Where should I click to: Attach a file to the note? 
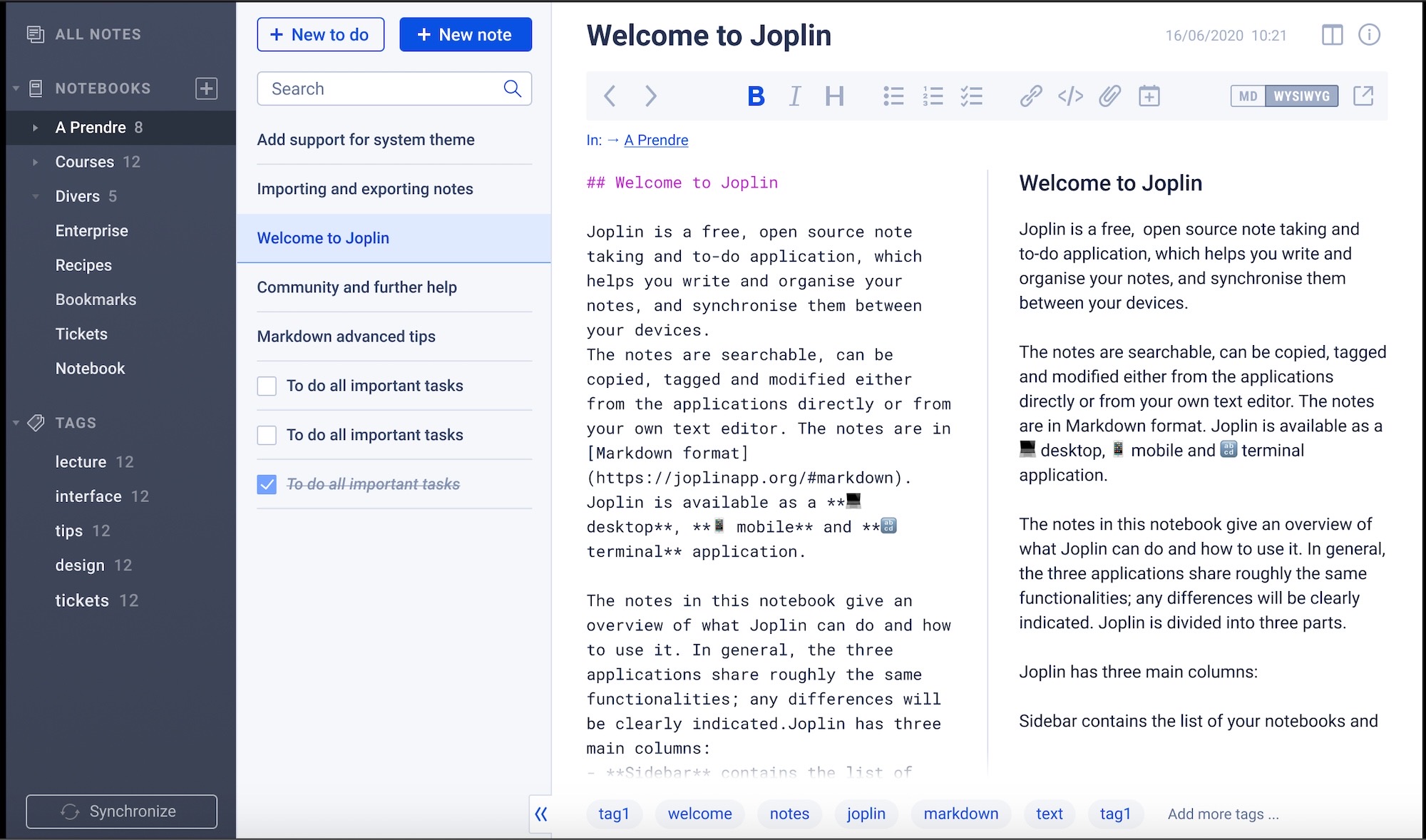point(1109,96)
